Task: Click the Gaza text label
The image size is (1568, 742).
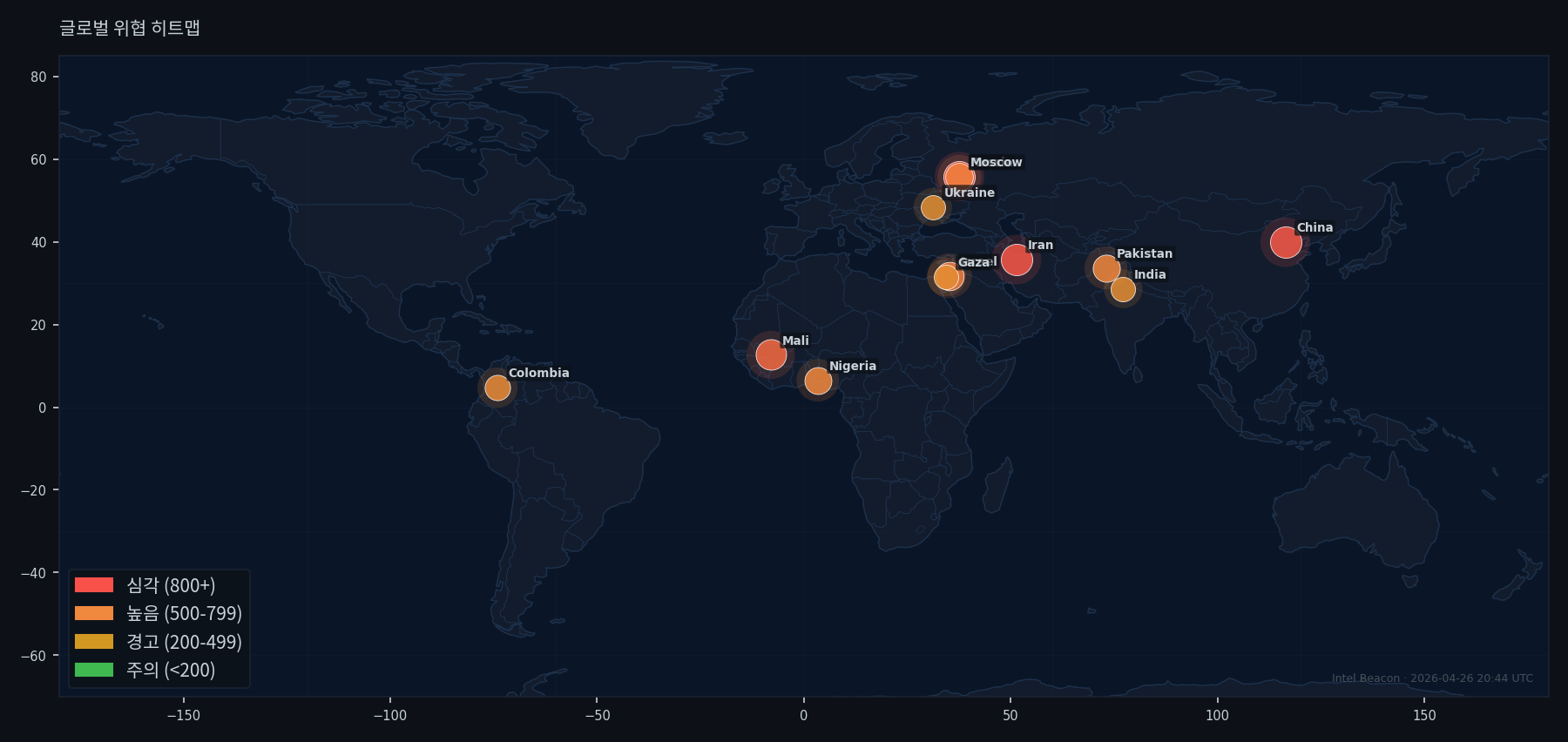Action: click(974, 262)
